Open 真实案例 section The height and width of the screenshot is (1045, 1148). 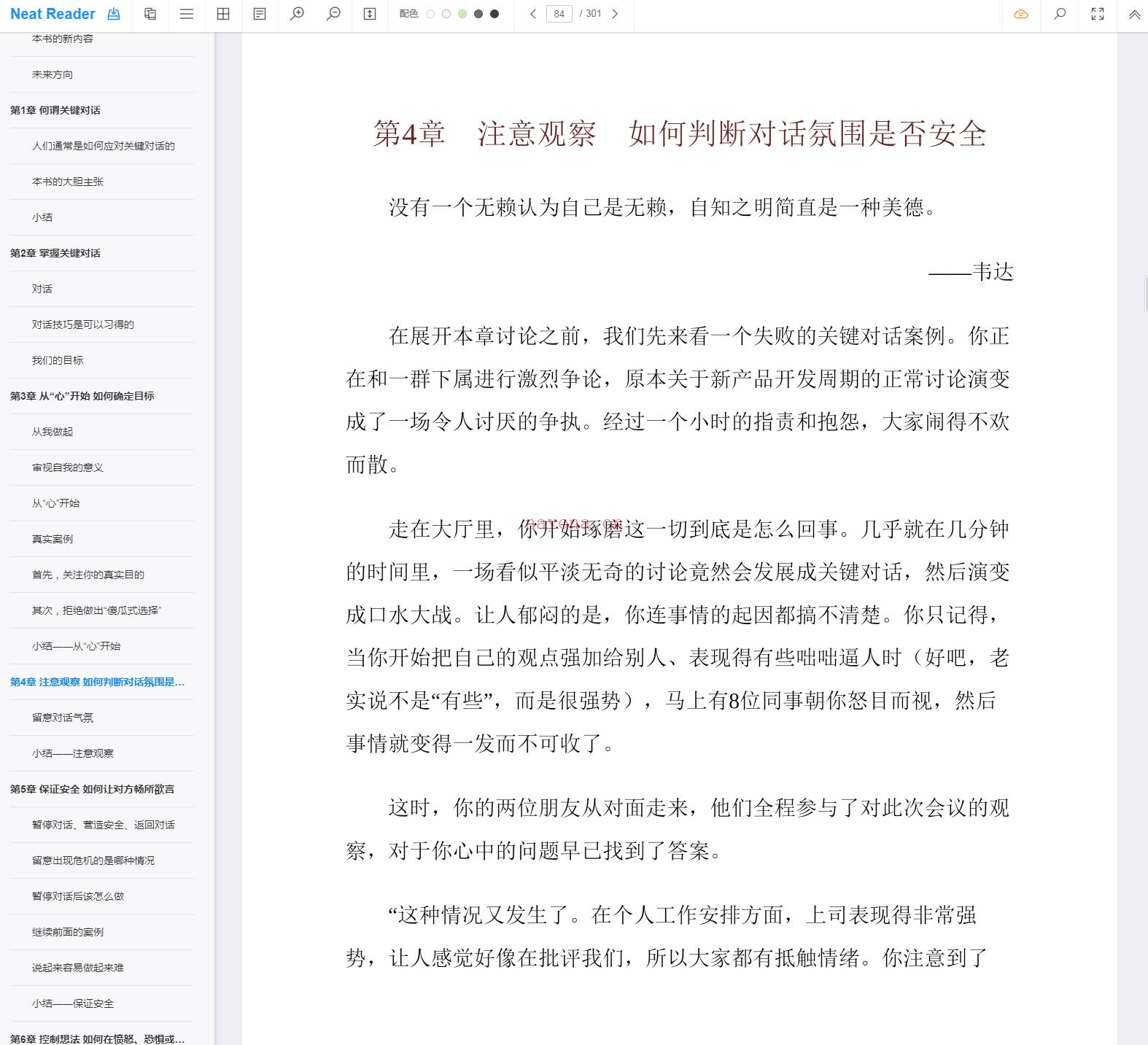(x=53, y=539)
